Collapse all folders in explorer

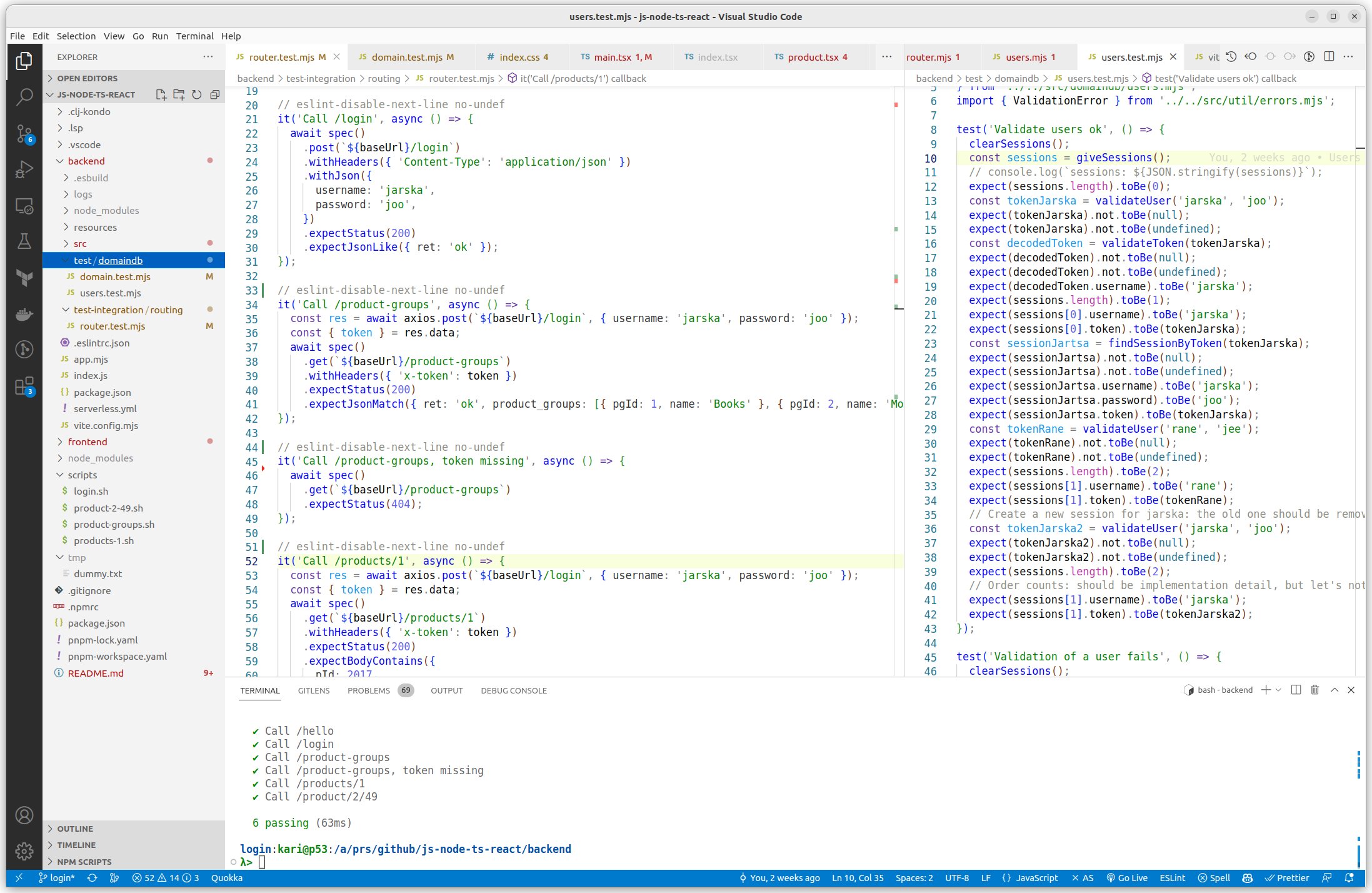tap(215, 94)
